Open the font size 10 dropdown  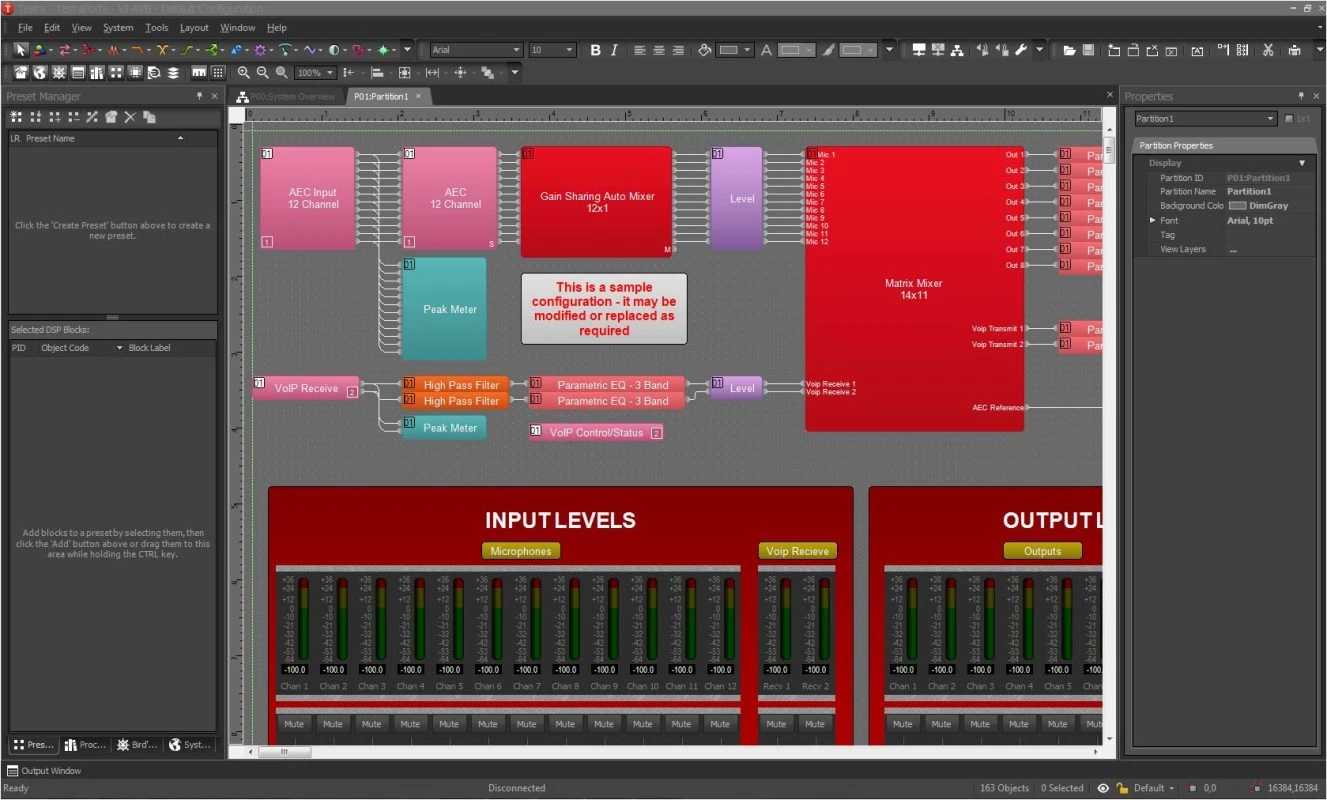click(x=570, y=50)
